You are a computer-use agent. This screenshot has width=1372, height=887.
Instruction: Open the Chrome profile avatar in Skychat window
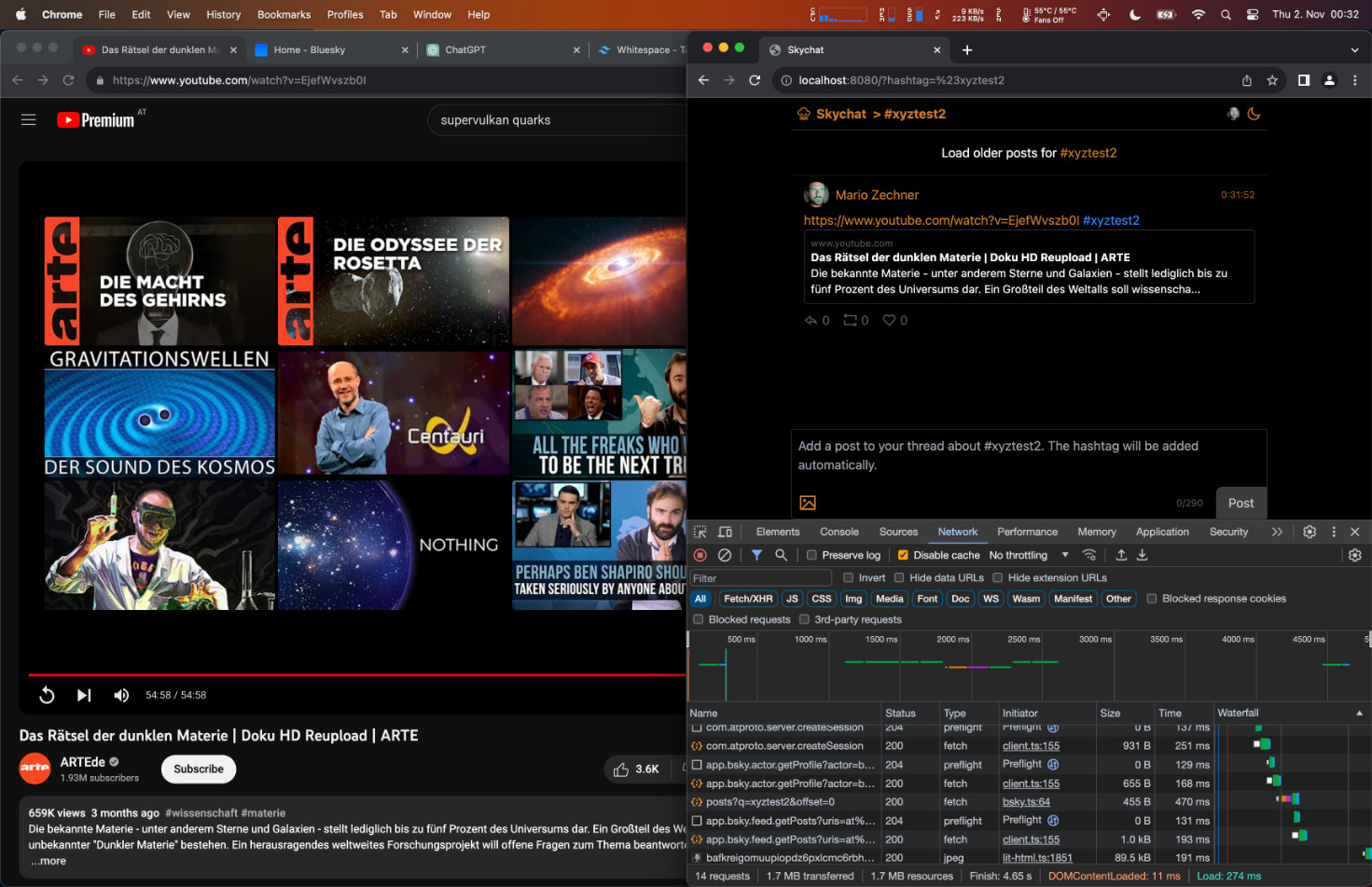tap(1330, 80)
